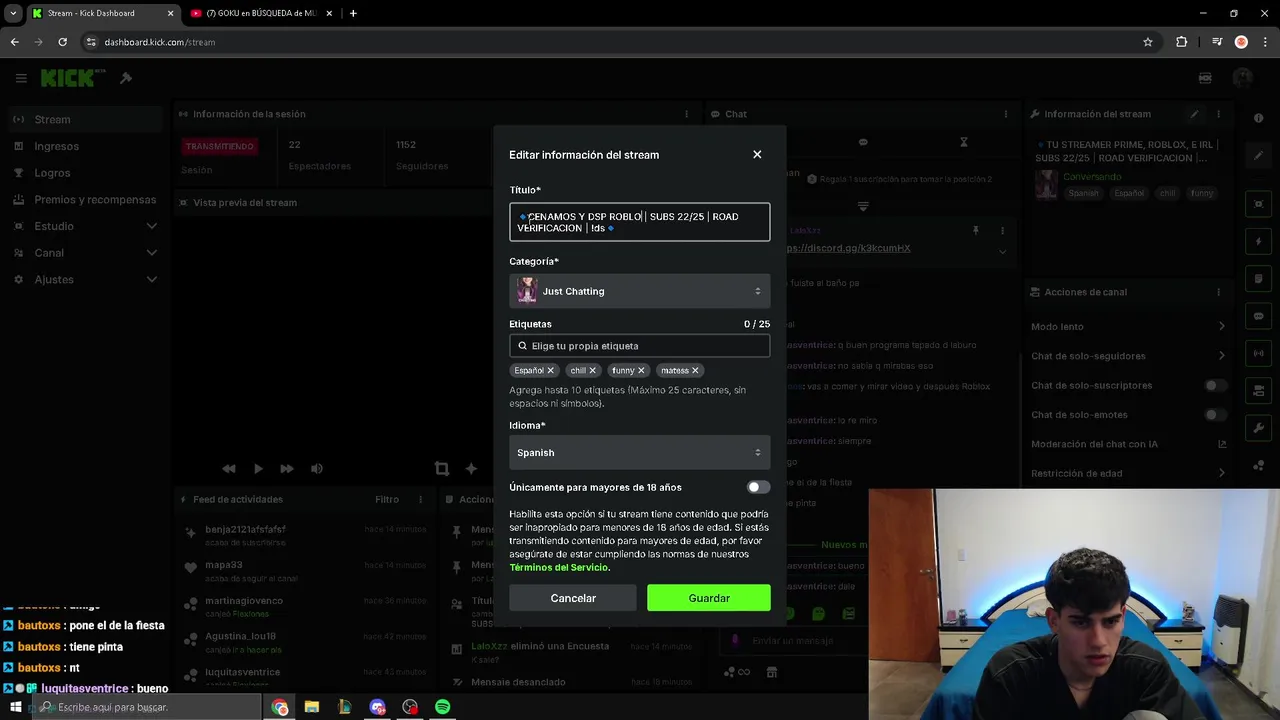Focus the Elige tu propia etiqueta search box
Image resolution: width=1280 pixels, height=720 pixels.
(639, 346)
